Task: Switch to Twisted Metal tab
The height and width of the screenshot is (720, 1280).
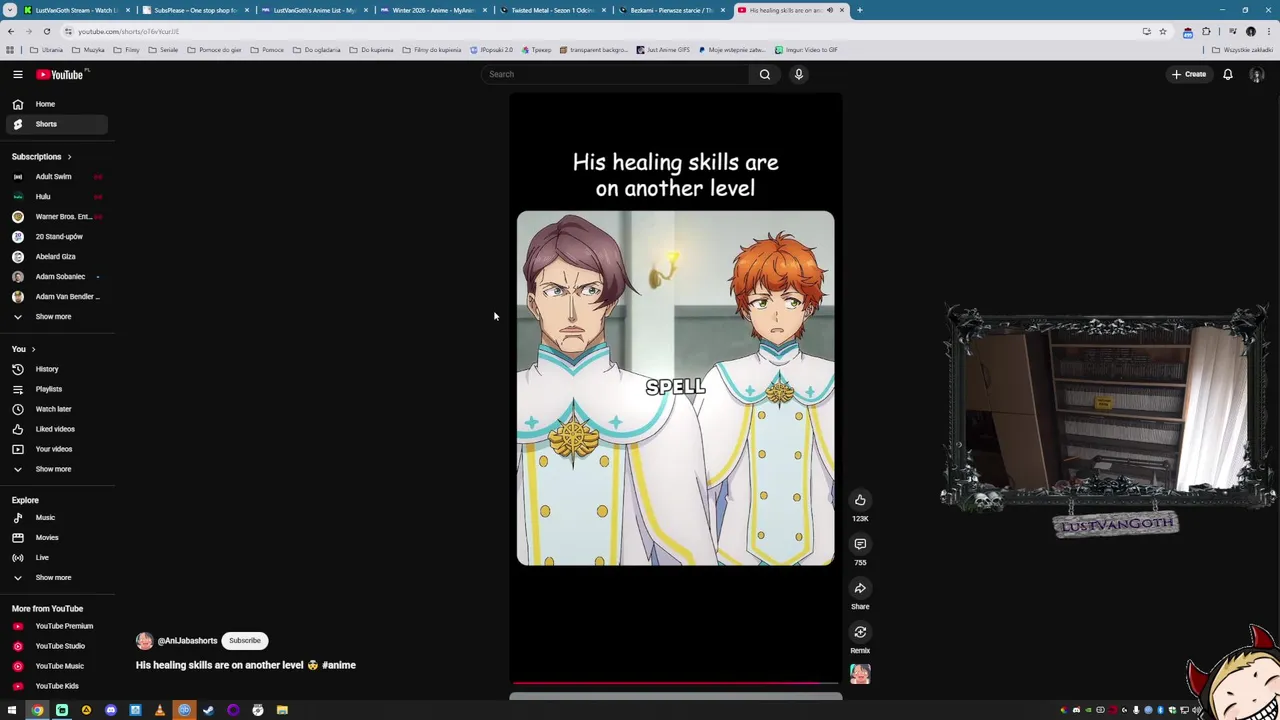Action: pos(552,10)
